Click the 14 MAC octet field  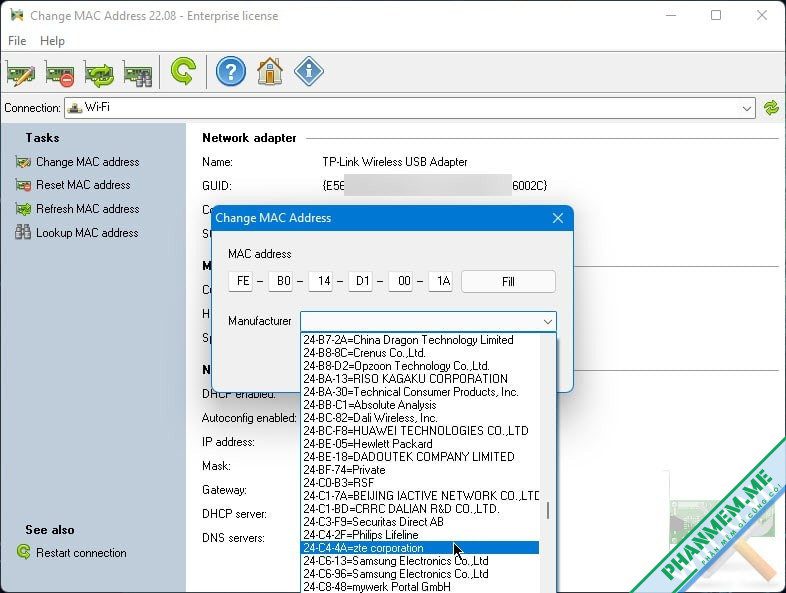click(320, 281)
